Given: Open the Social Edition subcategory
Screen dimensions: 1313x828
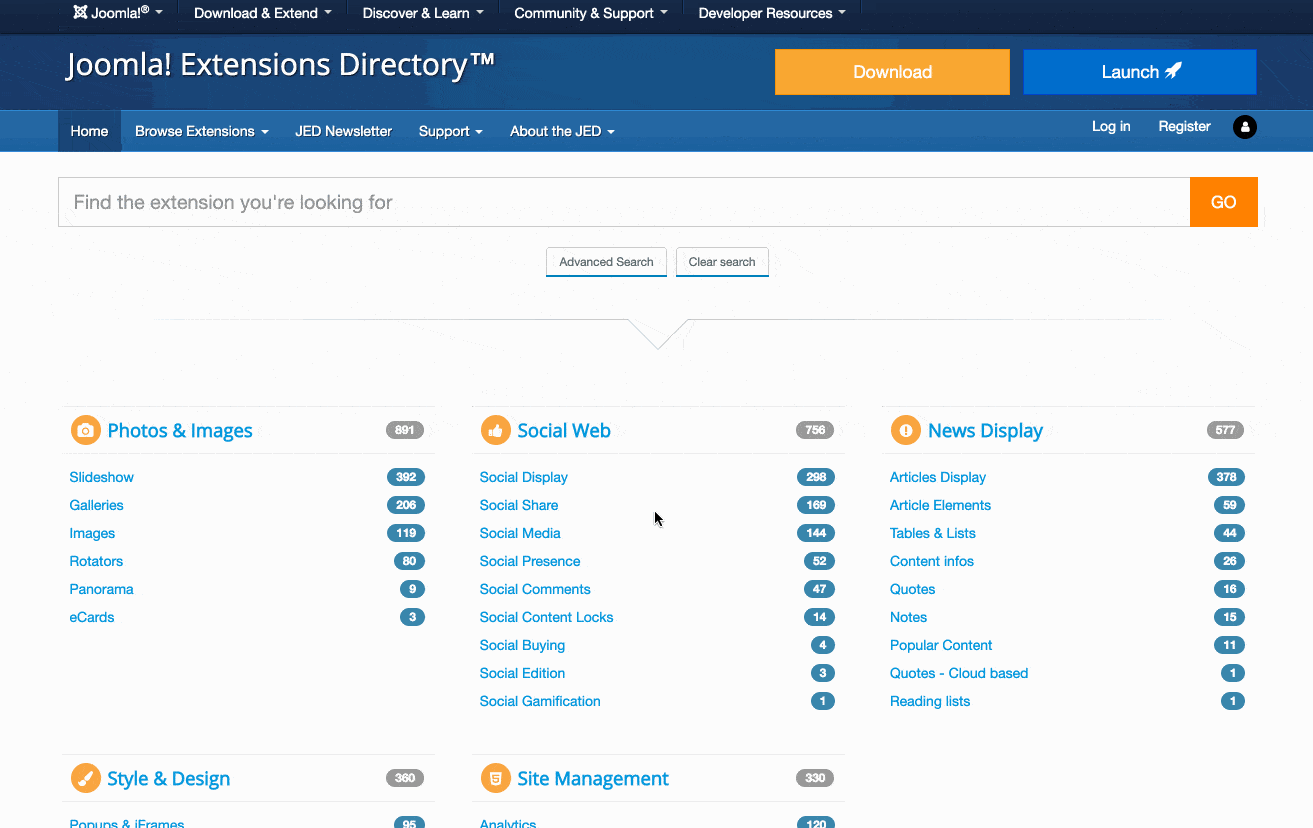Looking at the screenshot, I should 522,673.
